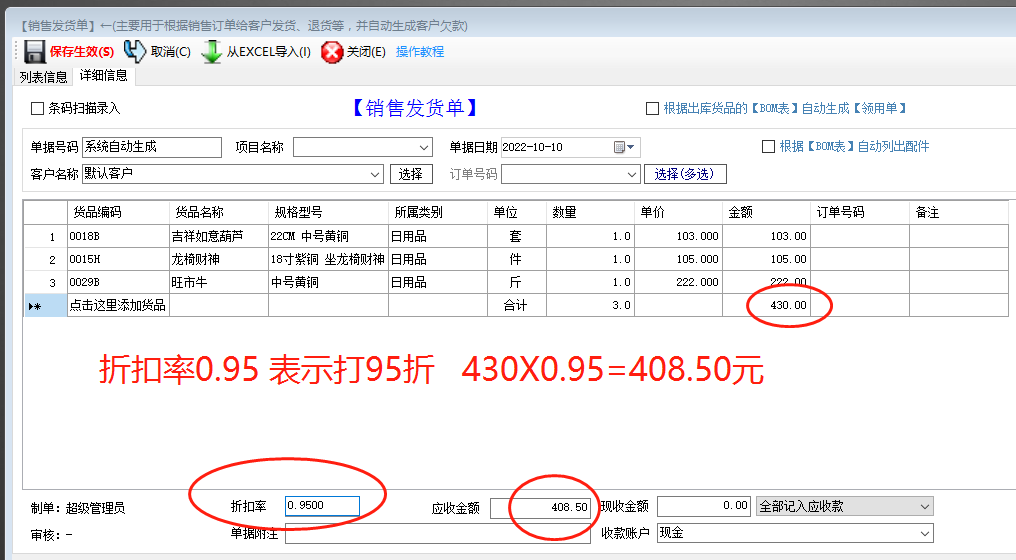Click the unit price cell 103.000
The image size is (1016, 560).
pyautogui.click(x=678, y=237)
